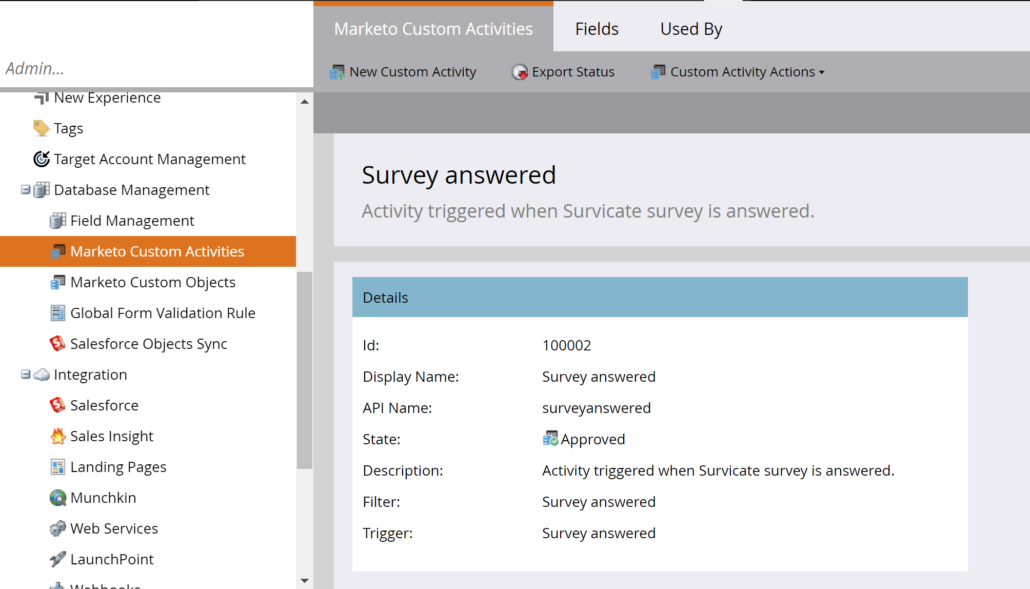Click the Sales Insight flame icon
Viewport: 1030px width, 589px height.
pyautogui.click(x=58, y=436)
